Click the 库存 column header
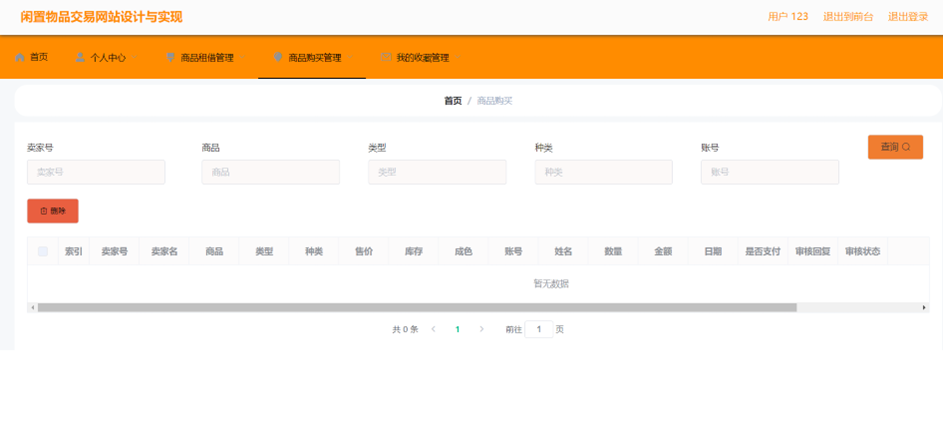This screenshot has height=429, width=943. tap(414, 252)
